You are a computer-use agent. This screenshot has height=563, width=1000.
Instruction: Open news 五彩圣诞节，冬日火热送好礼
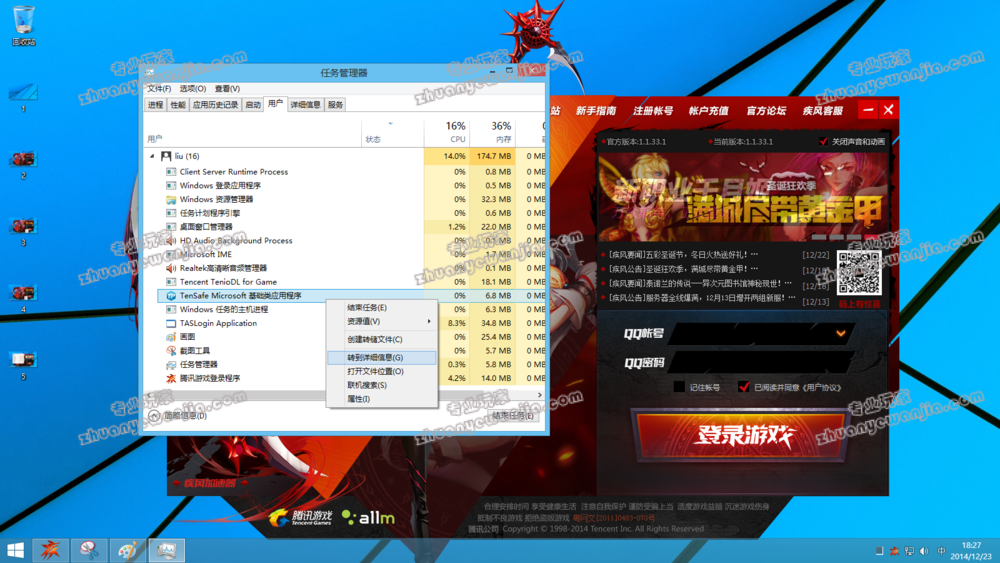(x=683, y=254)
